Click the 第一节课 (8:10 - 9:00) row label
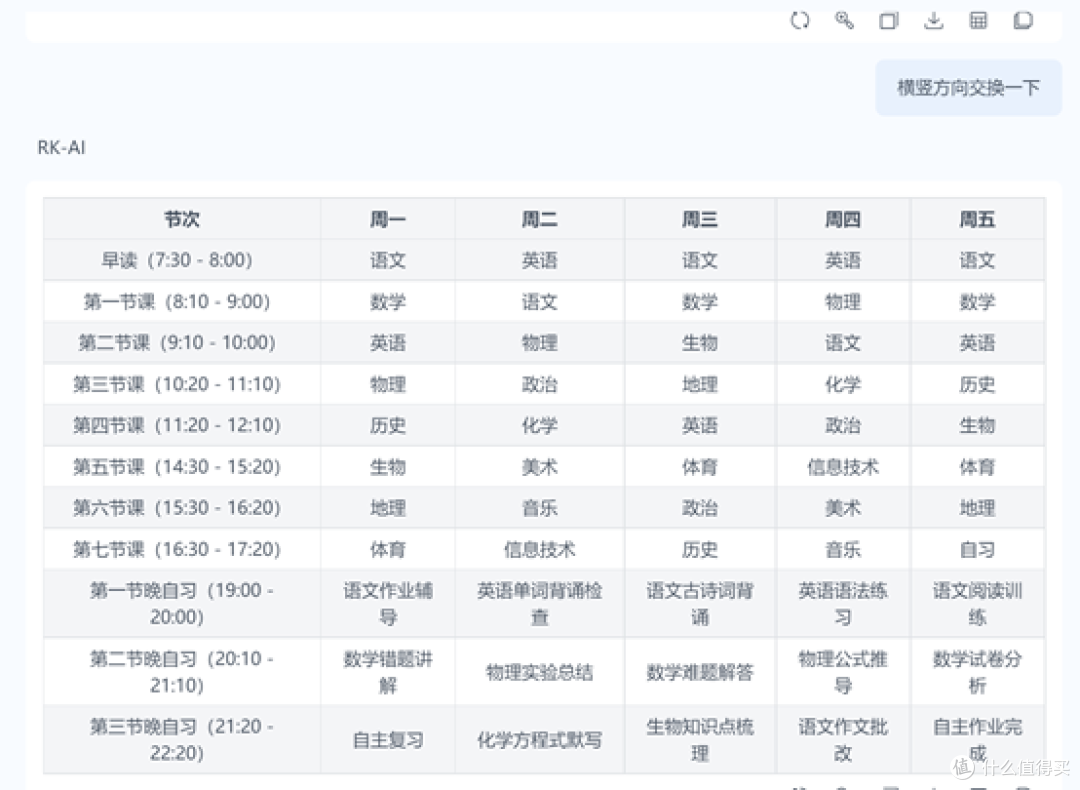This screenshot has width=1080, height=790. pos(177,302)
